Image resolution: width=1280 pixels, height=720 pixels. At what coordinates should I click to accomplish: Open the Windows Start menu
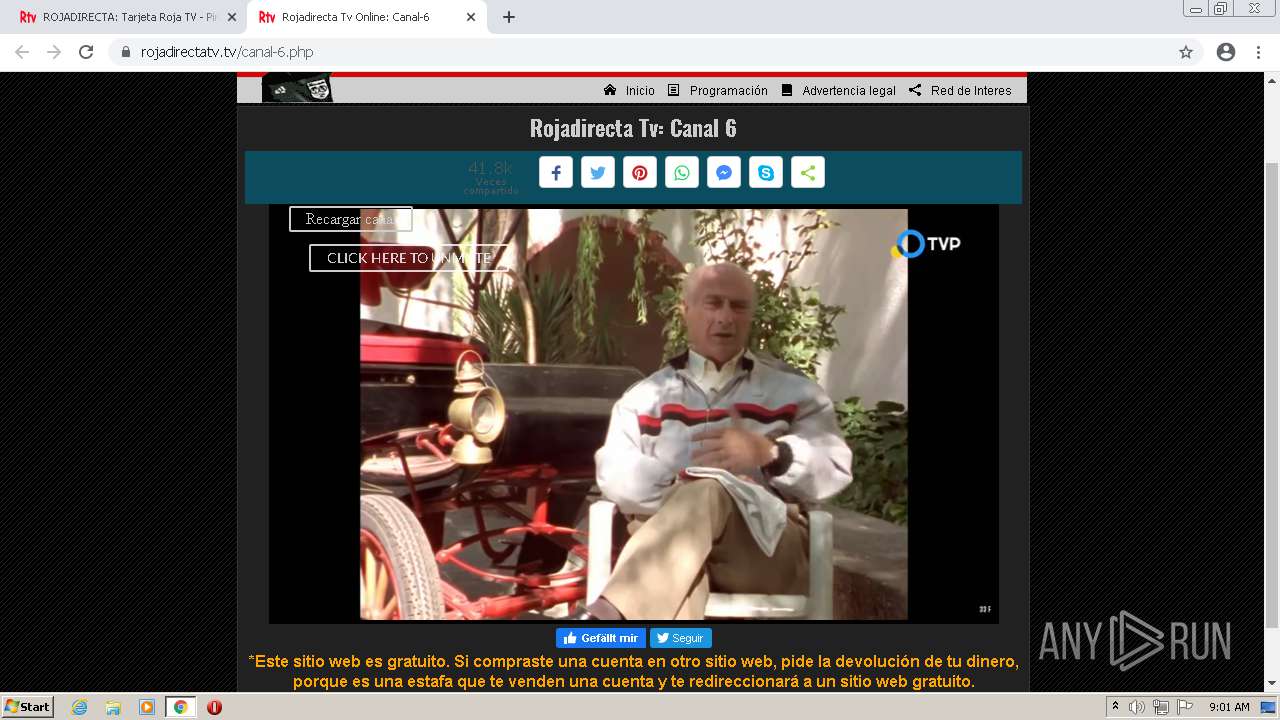[27, 707]
